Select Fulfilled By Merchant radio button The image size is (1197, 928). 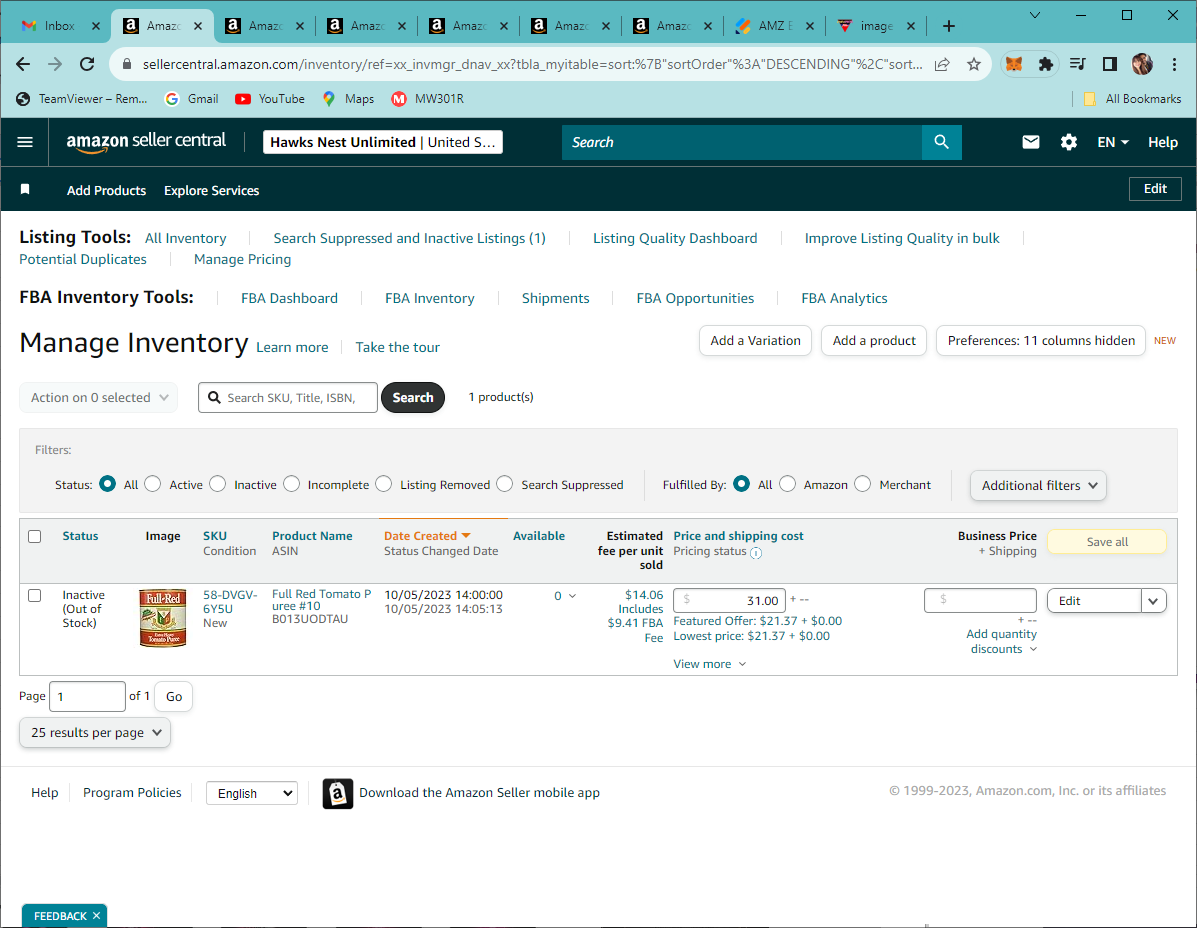pyautogui.click(x=863, y=484)
